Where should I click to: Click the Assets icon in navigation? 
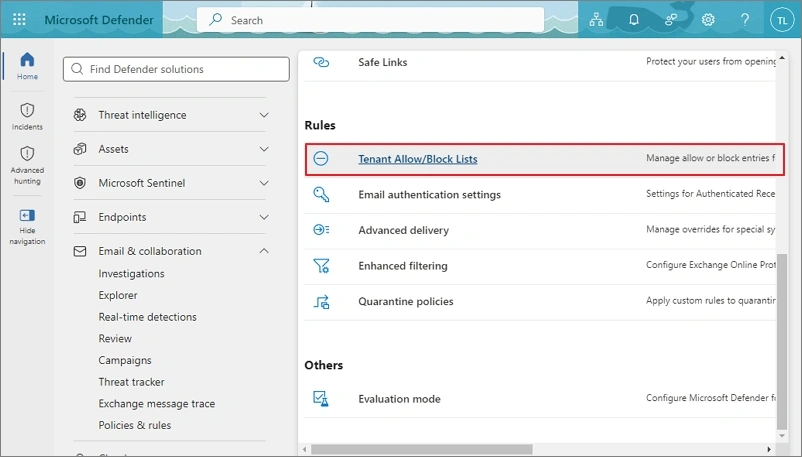click(x=80, y=149)
